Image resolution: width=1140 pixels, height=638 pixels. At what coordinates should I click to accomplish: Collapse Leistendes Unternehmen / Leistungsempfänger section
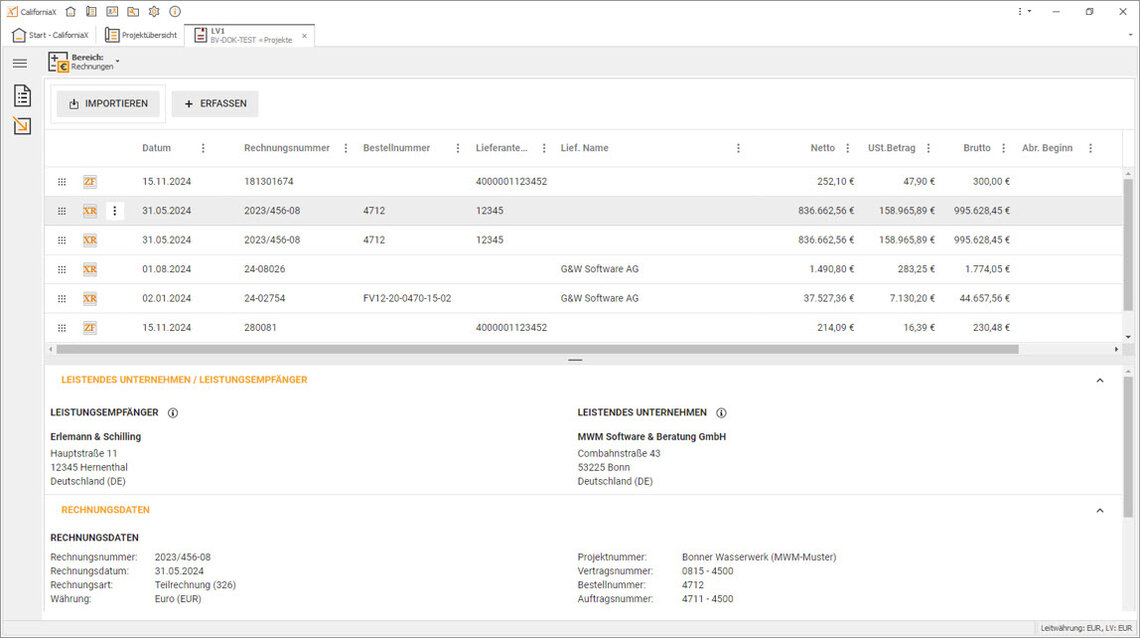click(x=1100, y=380)
